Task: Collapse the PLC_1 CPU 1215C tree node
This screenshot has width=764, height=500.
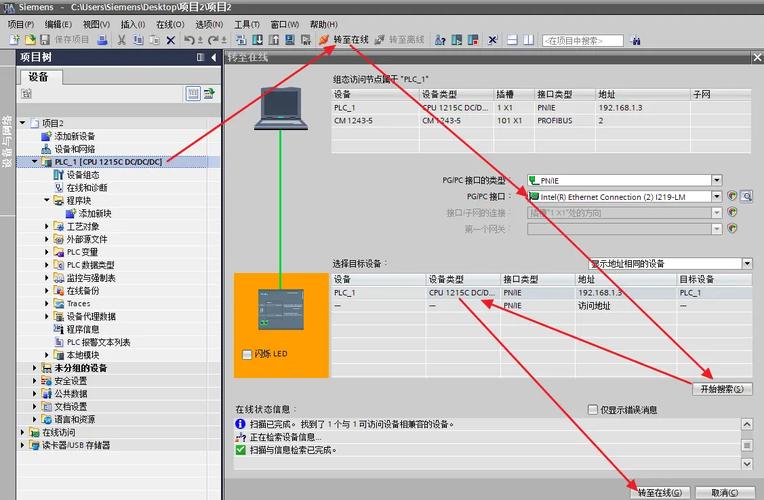Action: pos(35,161)
